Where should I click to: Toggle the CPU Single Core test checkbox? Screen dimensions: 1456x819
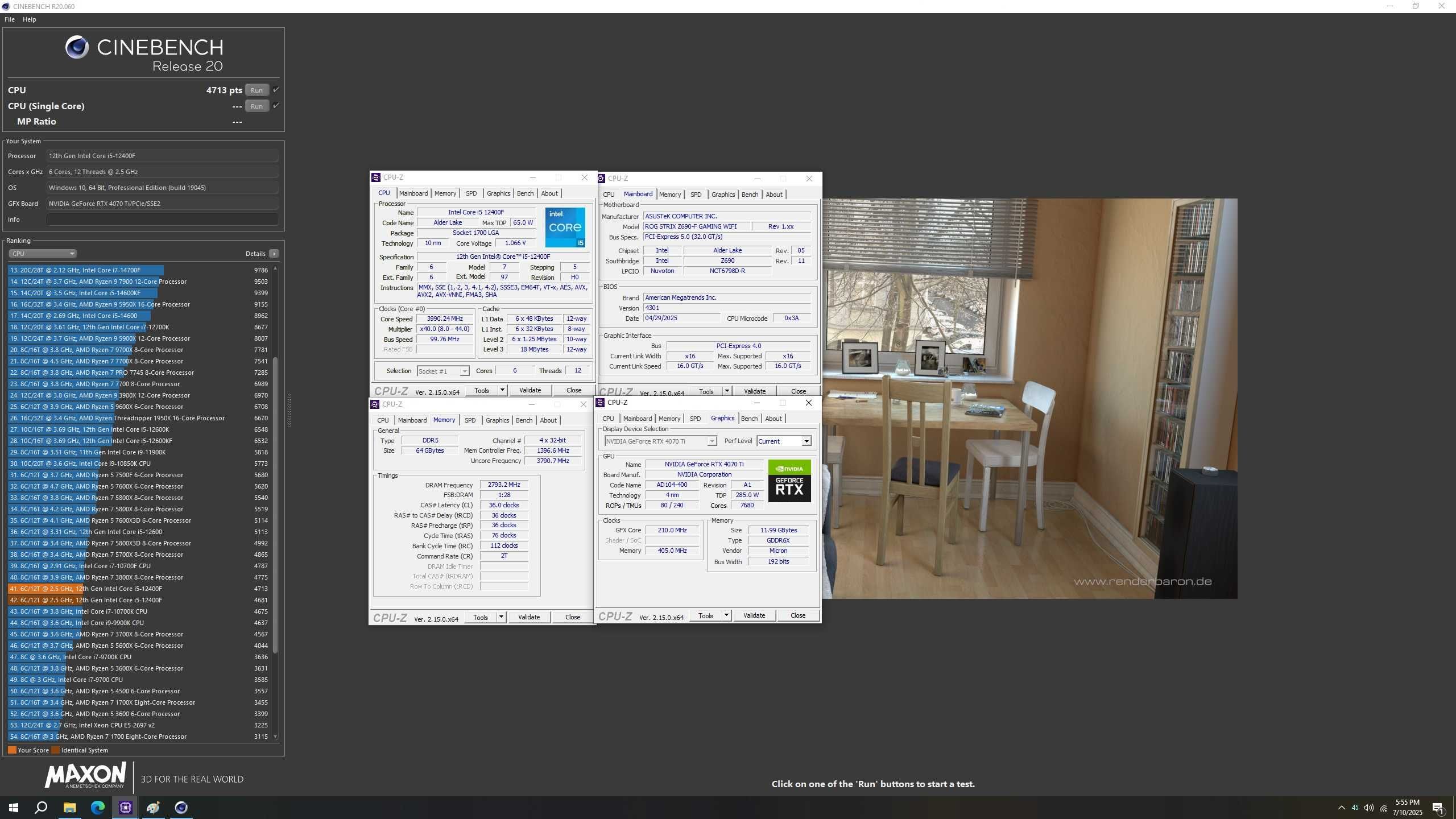(x=276, y=106)
